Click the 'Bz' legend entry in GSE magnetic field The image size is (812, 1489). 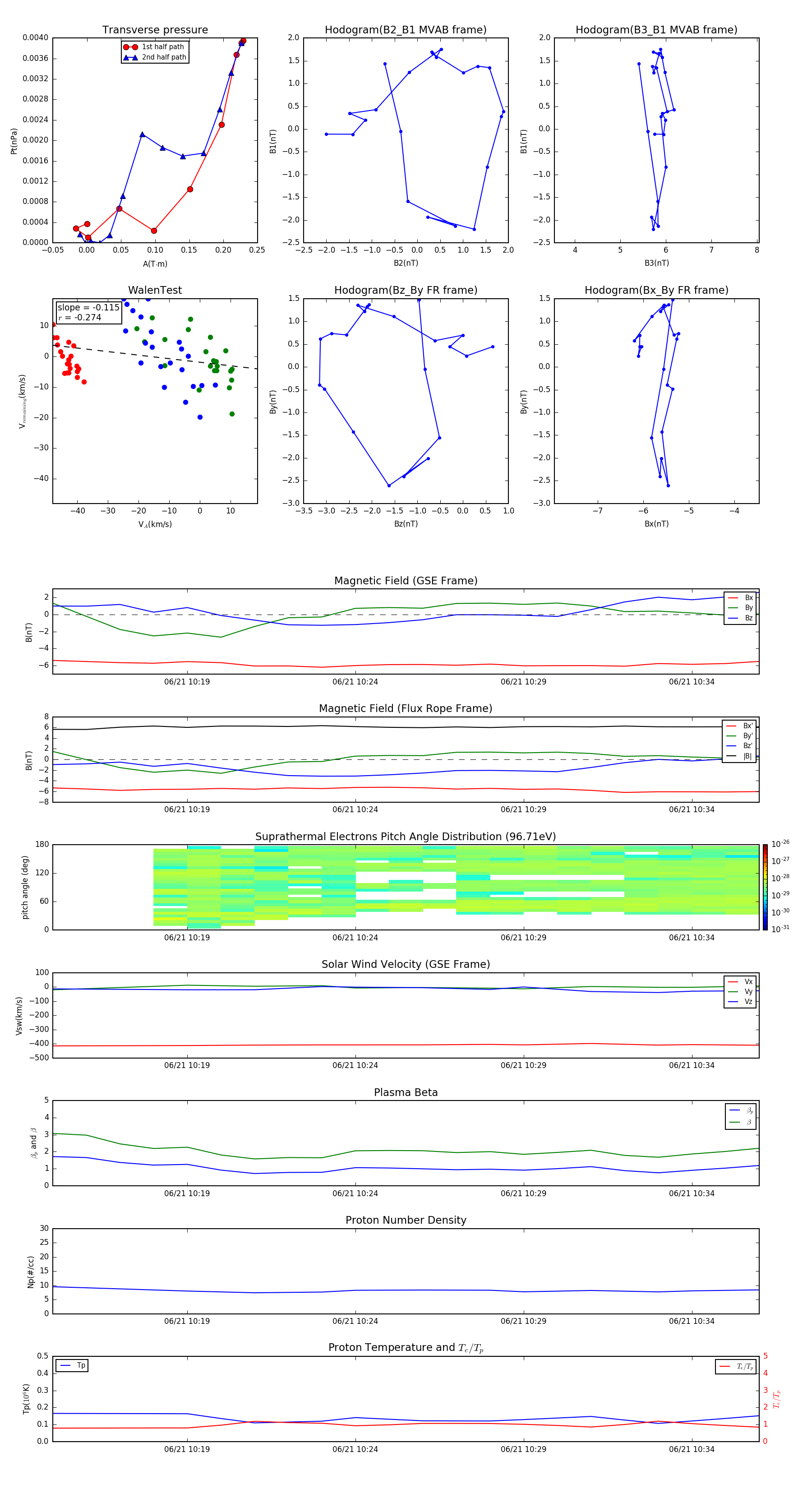[x=740, y=618]
